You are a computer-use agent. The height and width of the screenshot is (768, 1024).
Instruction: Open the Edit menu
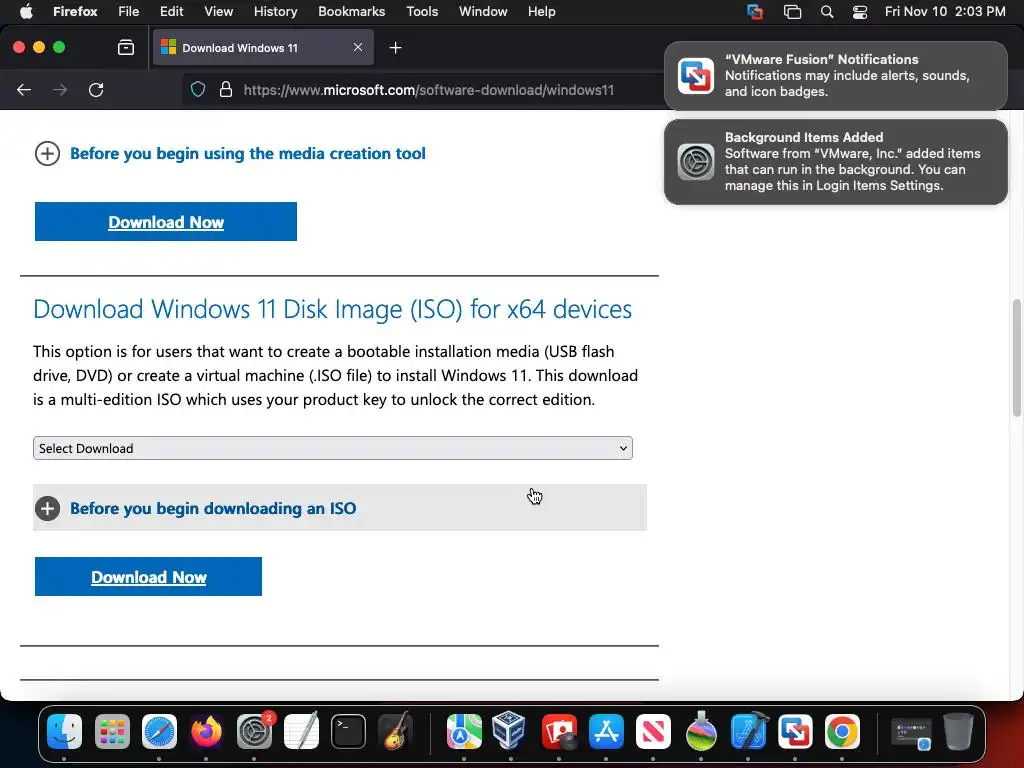(172, 12)
